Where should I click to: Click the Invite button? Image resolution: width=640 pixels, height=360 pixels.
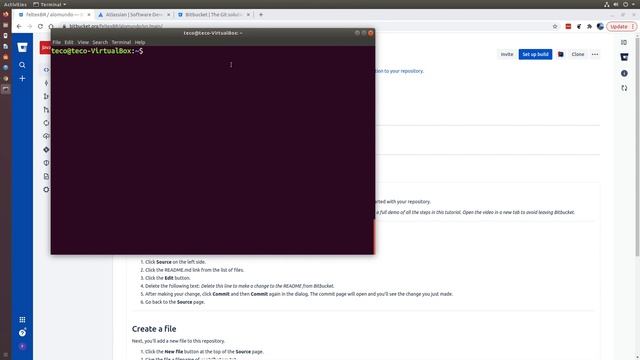coord(507,54)
